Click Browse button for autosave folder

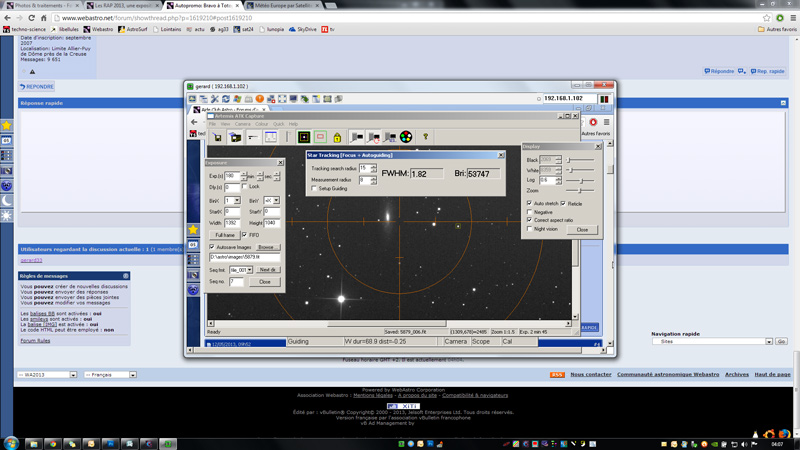click(266, 246)
